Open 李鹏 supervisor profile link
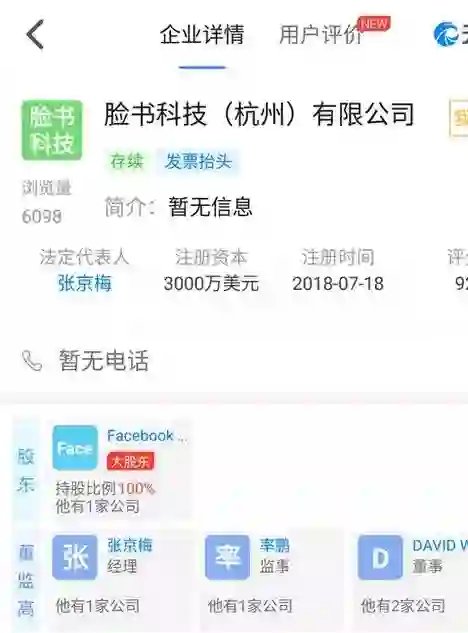468x633 pixels. tap(275, 545)
